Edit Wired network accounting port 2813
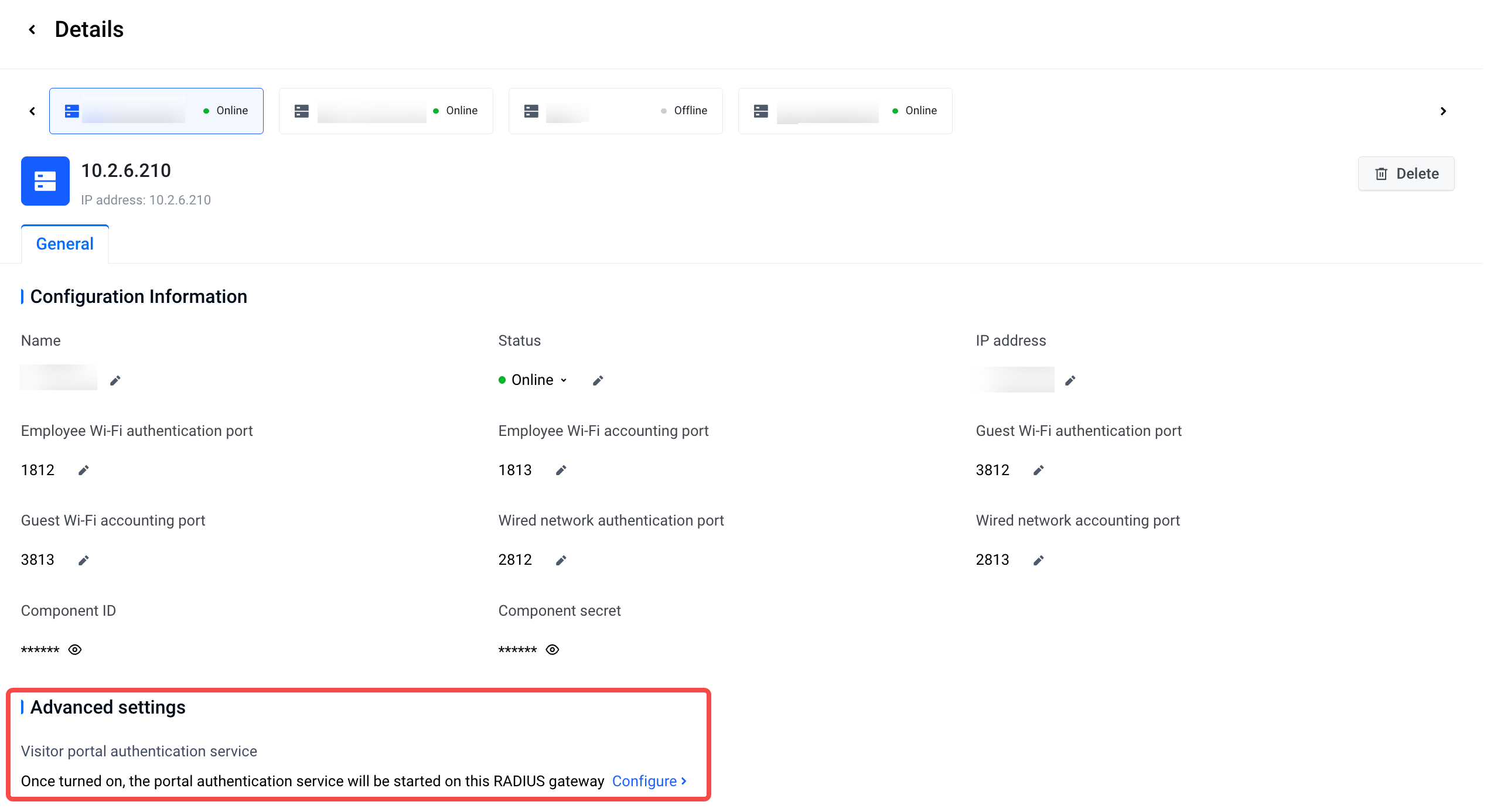 pos(1038,561)
